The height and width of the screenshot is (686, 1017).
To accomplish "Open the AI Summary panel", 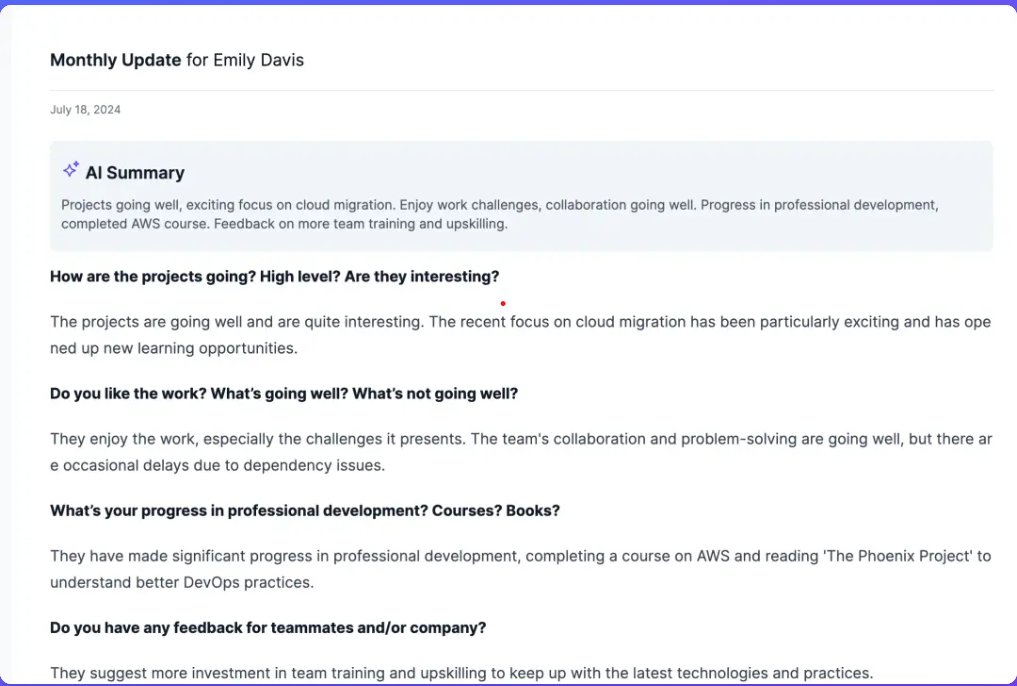I will 520,195.
